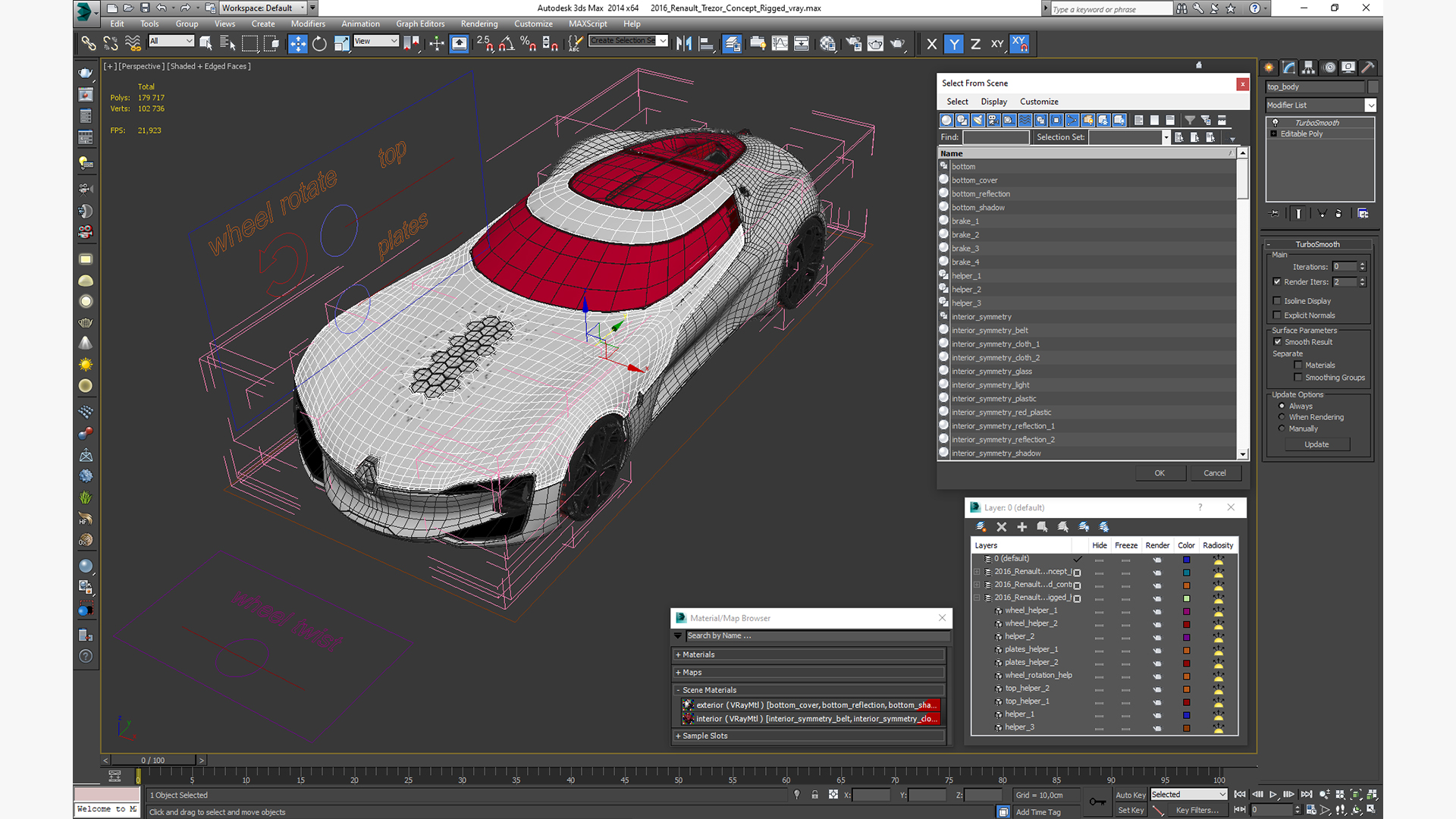The image size is (1456, 819).
Task: Click the TurboSmooth Update button
Action: point(1316,444)
